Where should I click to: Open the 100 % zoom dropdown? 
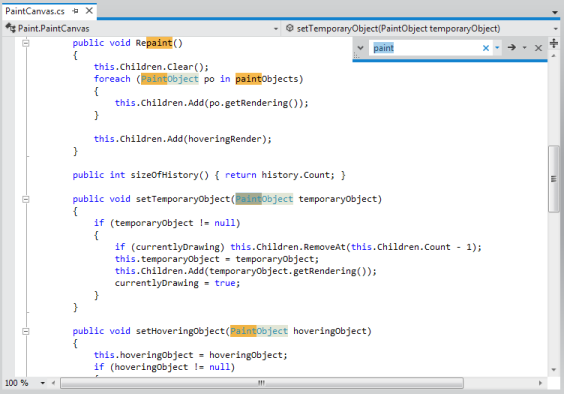(42, 383)
